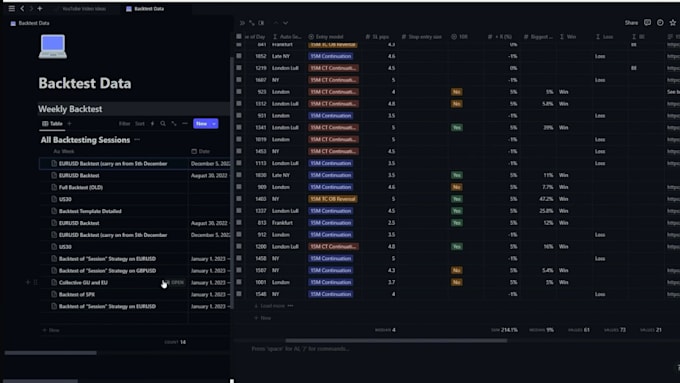Click the expand full page icon in Weekly Backtest toolbar
The height and width of the screenshot is (383, 680).
[174, 124]
